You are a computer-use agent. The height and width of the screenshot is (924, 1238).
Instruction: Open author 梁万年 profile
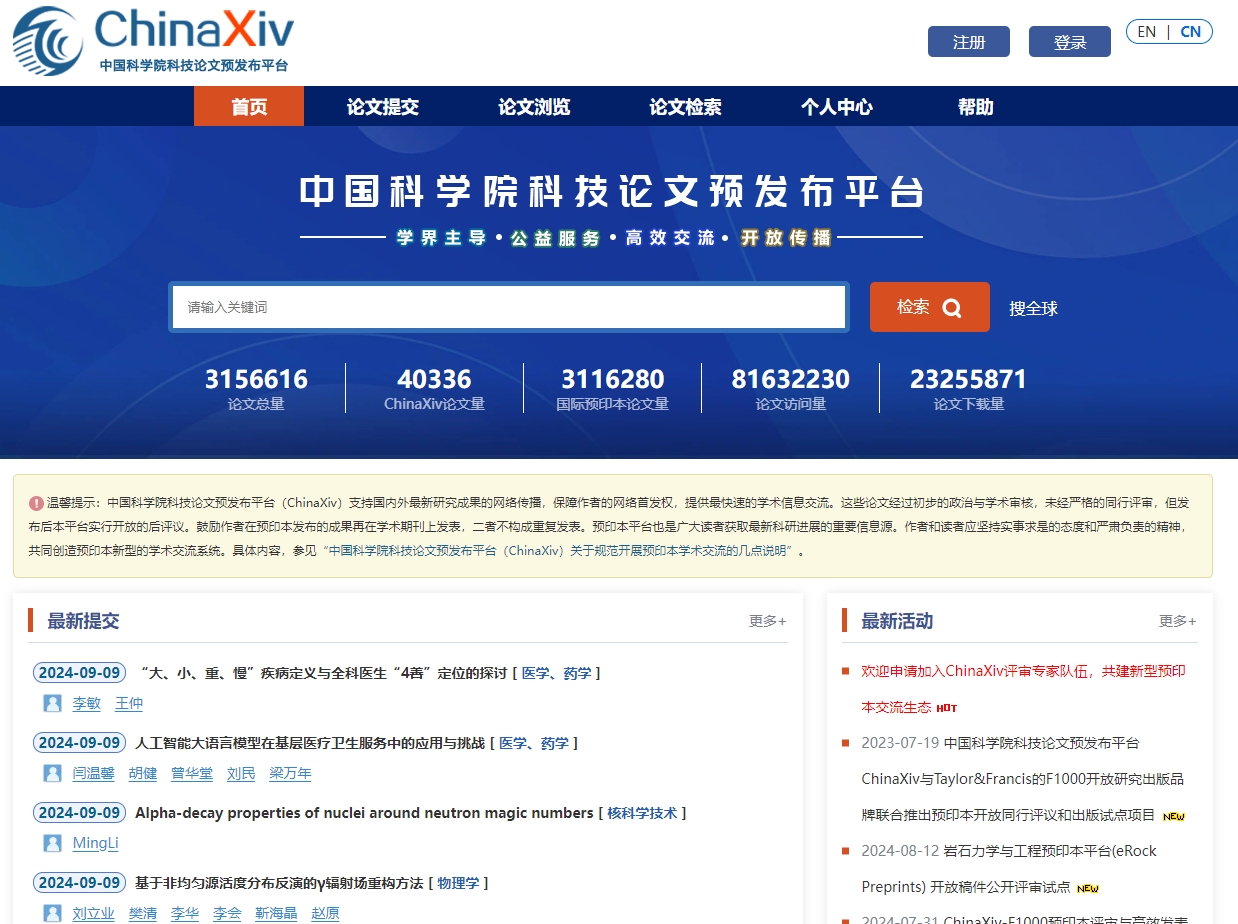pyautogui.click(x=290, y=774)
